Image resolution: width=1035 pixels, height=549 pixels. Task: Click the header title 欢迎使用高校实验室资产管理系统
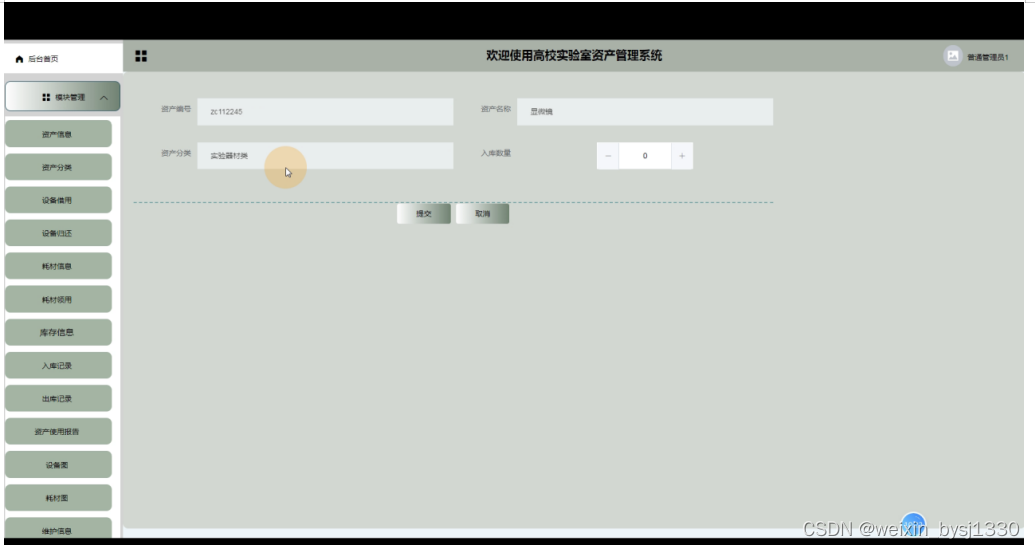pyautogui.click(x=574, y=56)
